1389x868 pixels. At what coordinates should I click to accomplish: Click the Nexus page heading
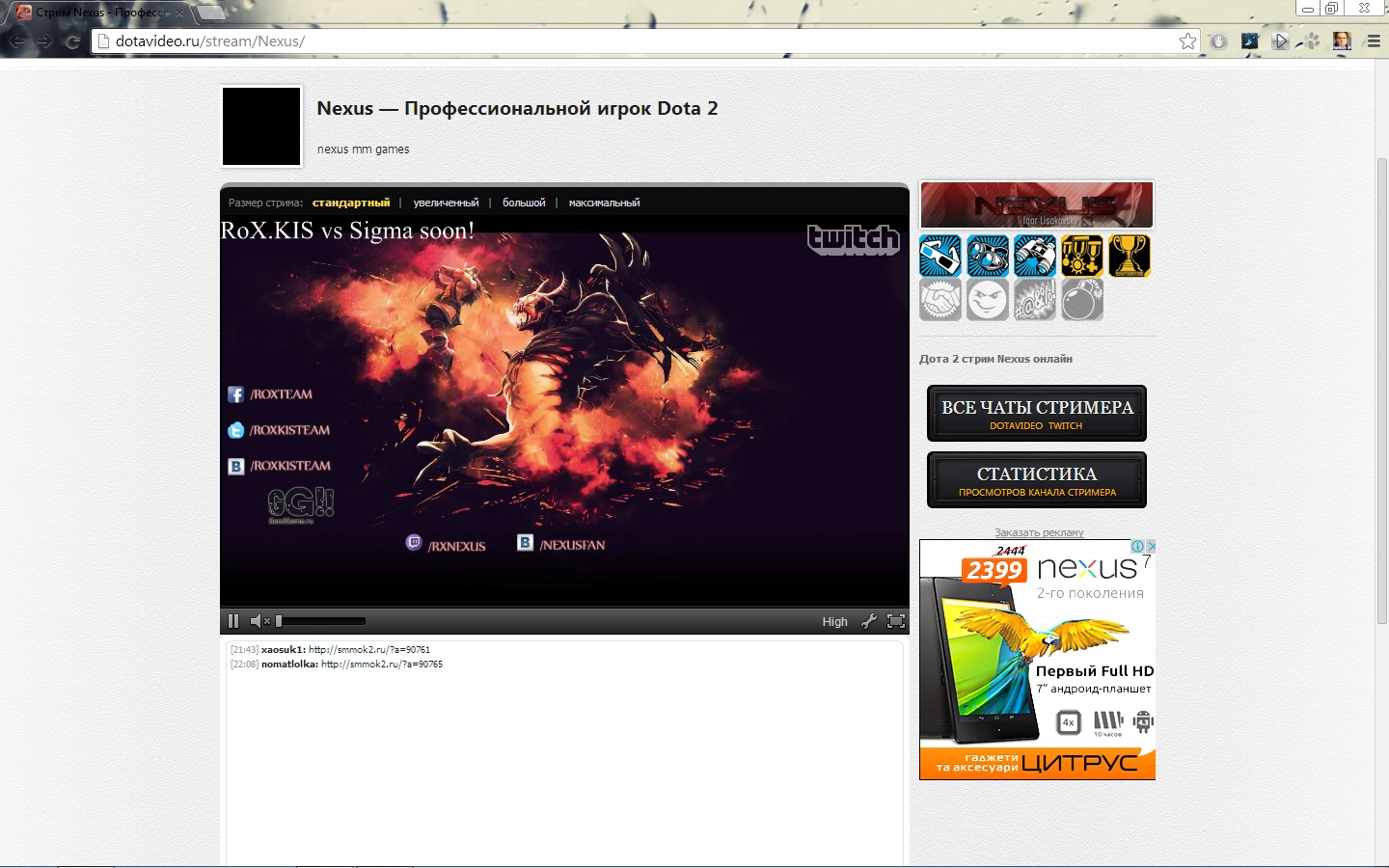[517, 108]
